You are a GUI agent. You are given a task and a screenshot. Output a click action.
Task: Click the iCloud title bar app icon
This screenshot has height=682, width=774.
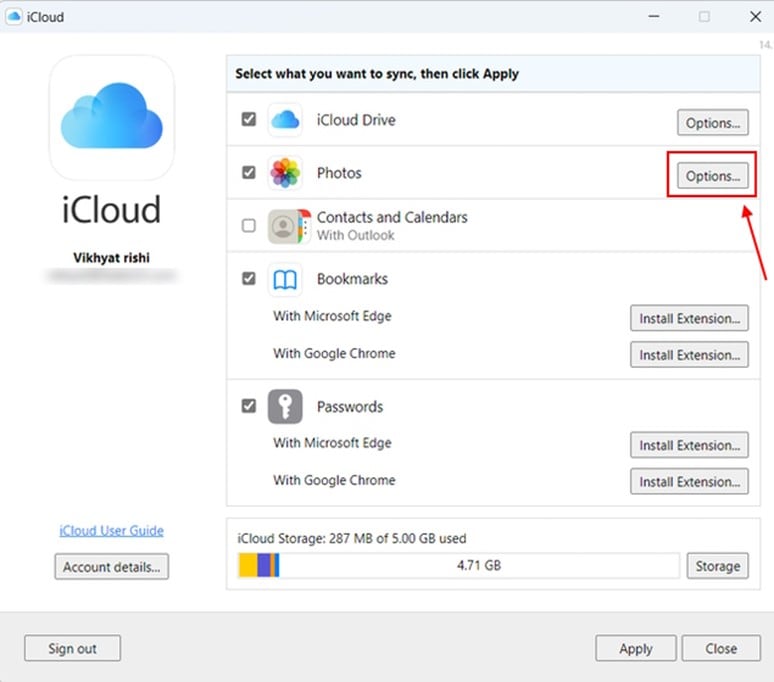(15, 16)
